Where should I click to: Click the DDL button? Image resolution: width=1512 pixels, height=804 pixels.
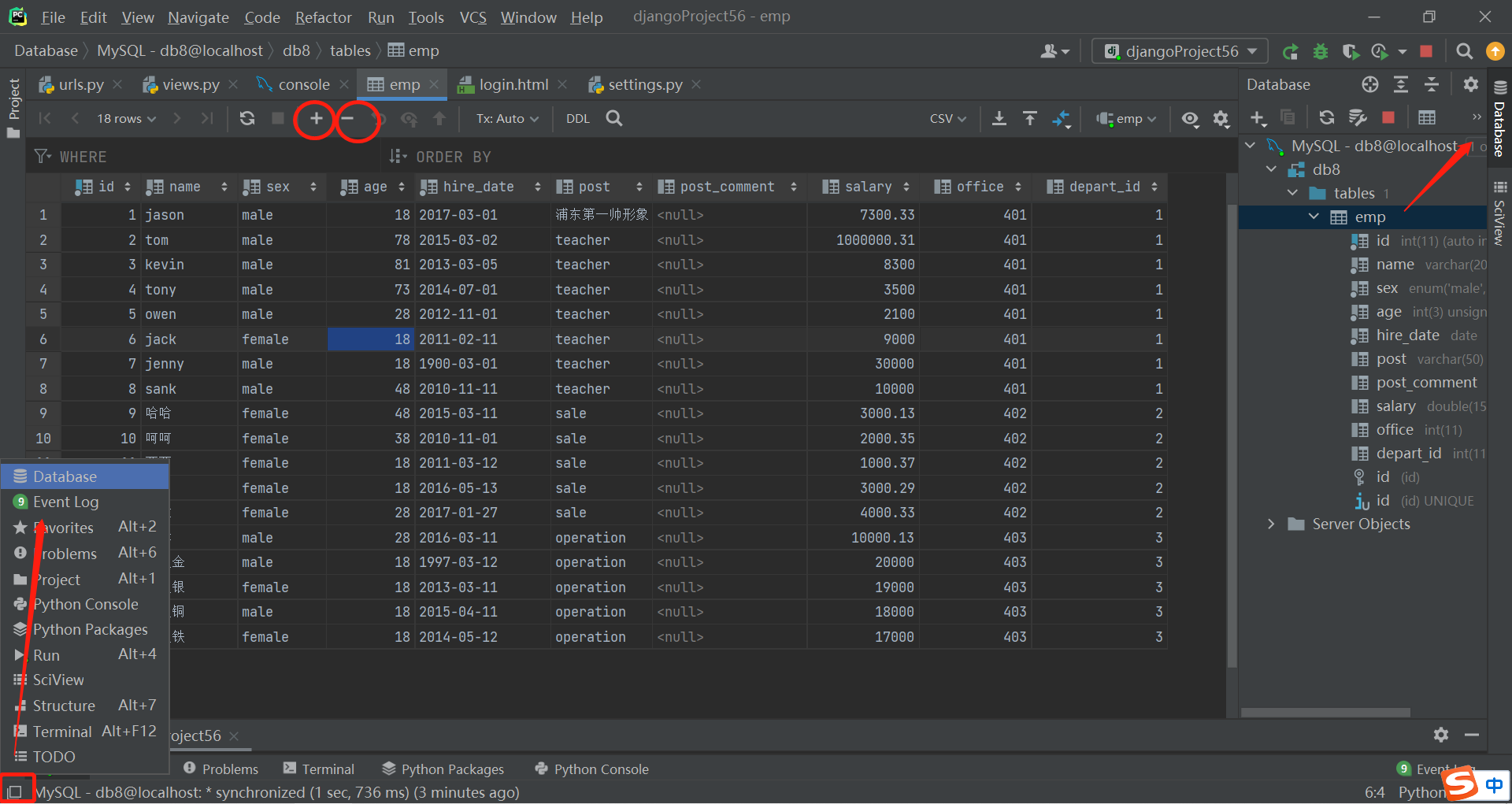tap(578, 118)
